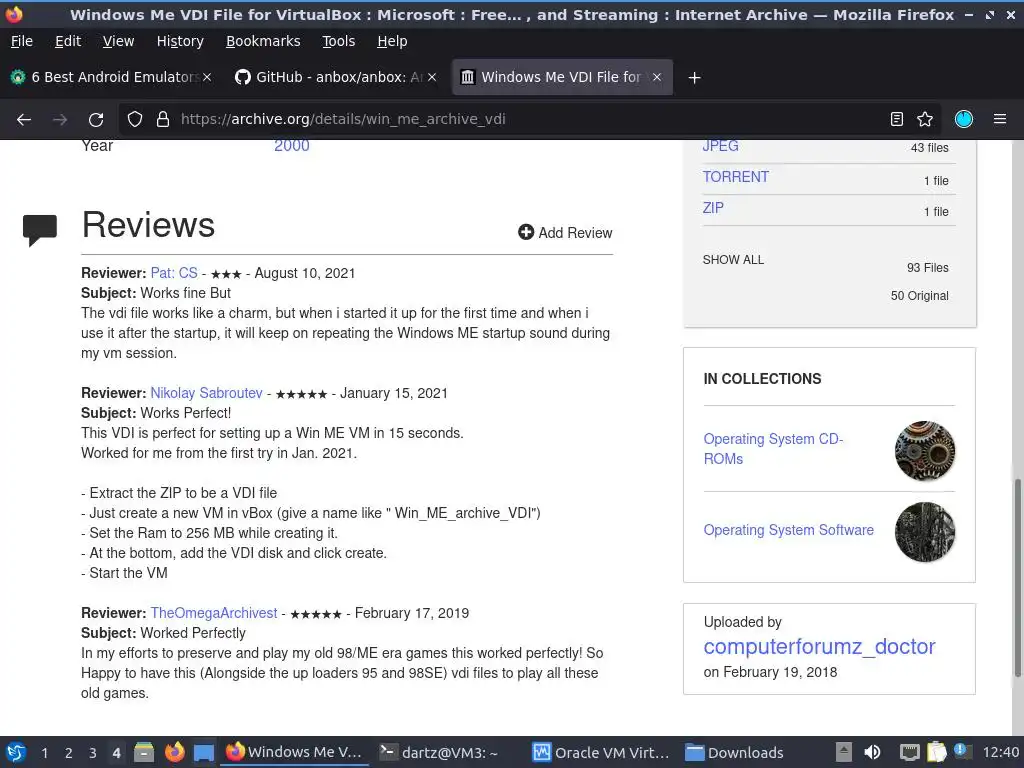Open reviewer Nikolay Sabroutev profile link
1024x768 pixels.
tap(206, 393)
